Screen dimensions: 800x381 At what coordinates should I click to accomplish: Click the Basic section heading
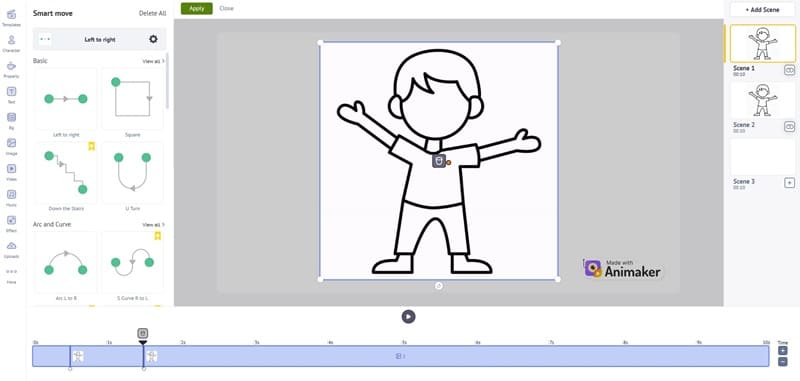point(40,61)
